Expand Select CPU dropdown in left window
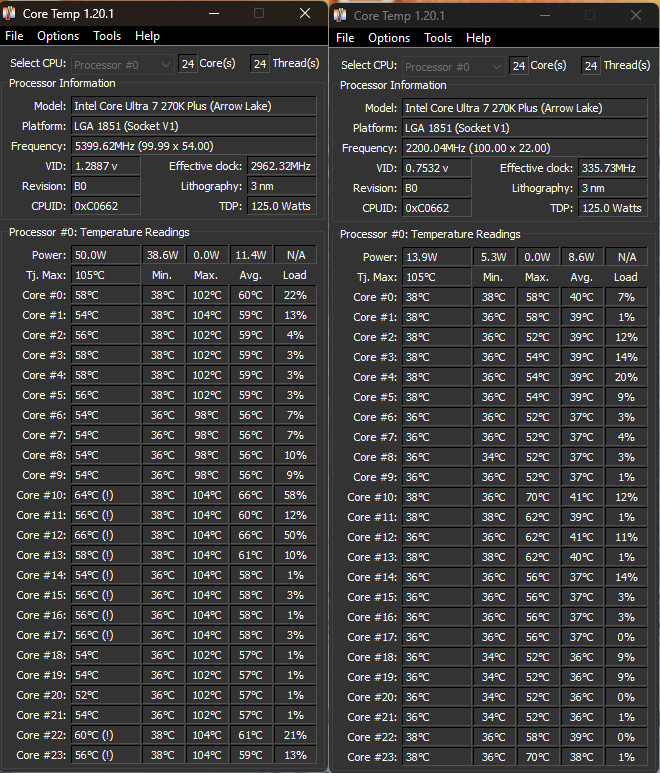The width and height of the screenshot is (660, 773). (122, 65)
